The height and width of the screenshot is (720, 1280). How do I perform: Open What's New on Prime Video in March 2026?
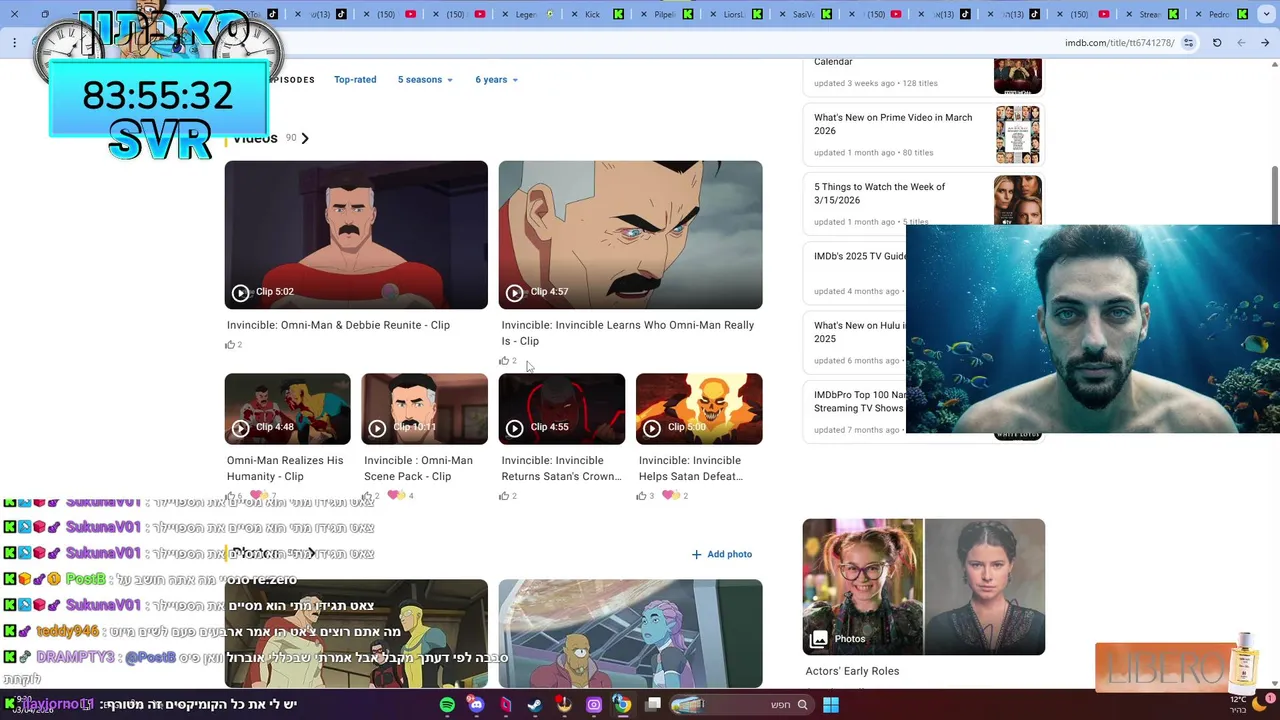pyautogui.click(x=893, y=124)
